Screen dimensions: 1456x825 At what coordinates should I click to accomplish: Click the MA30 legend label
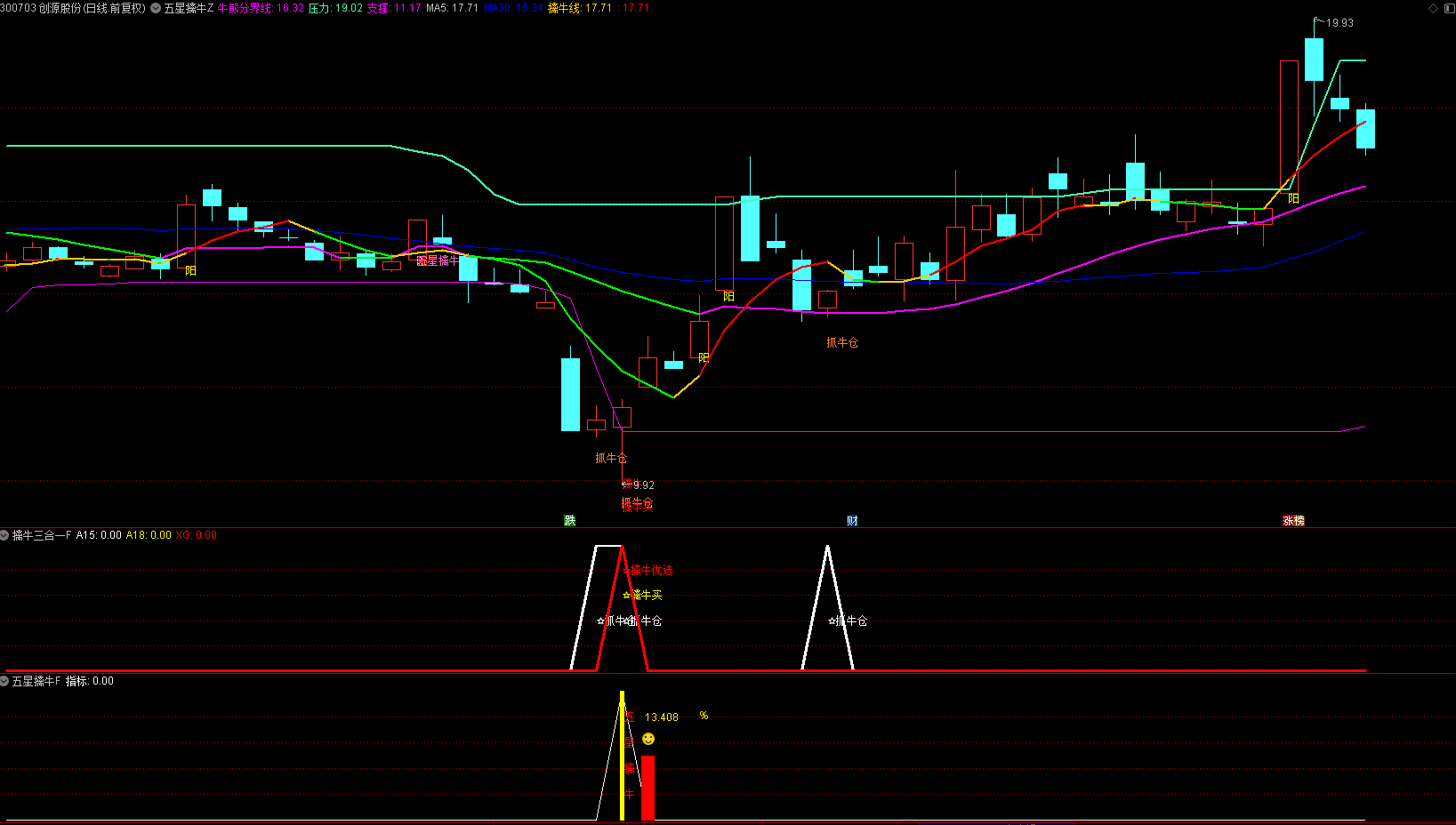click(497, 8)
